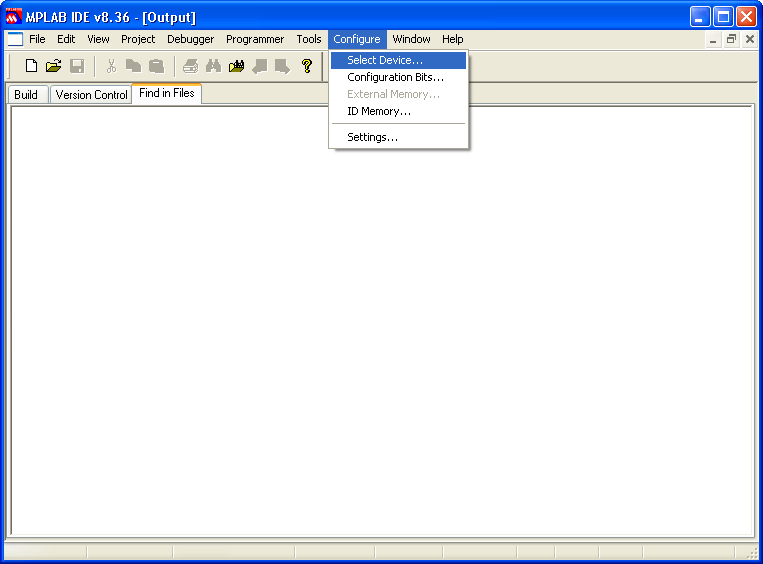This screenshot has height=564, width=763.
Task: Close the MPLAB IDE main window
Action: 746,17
